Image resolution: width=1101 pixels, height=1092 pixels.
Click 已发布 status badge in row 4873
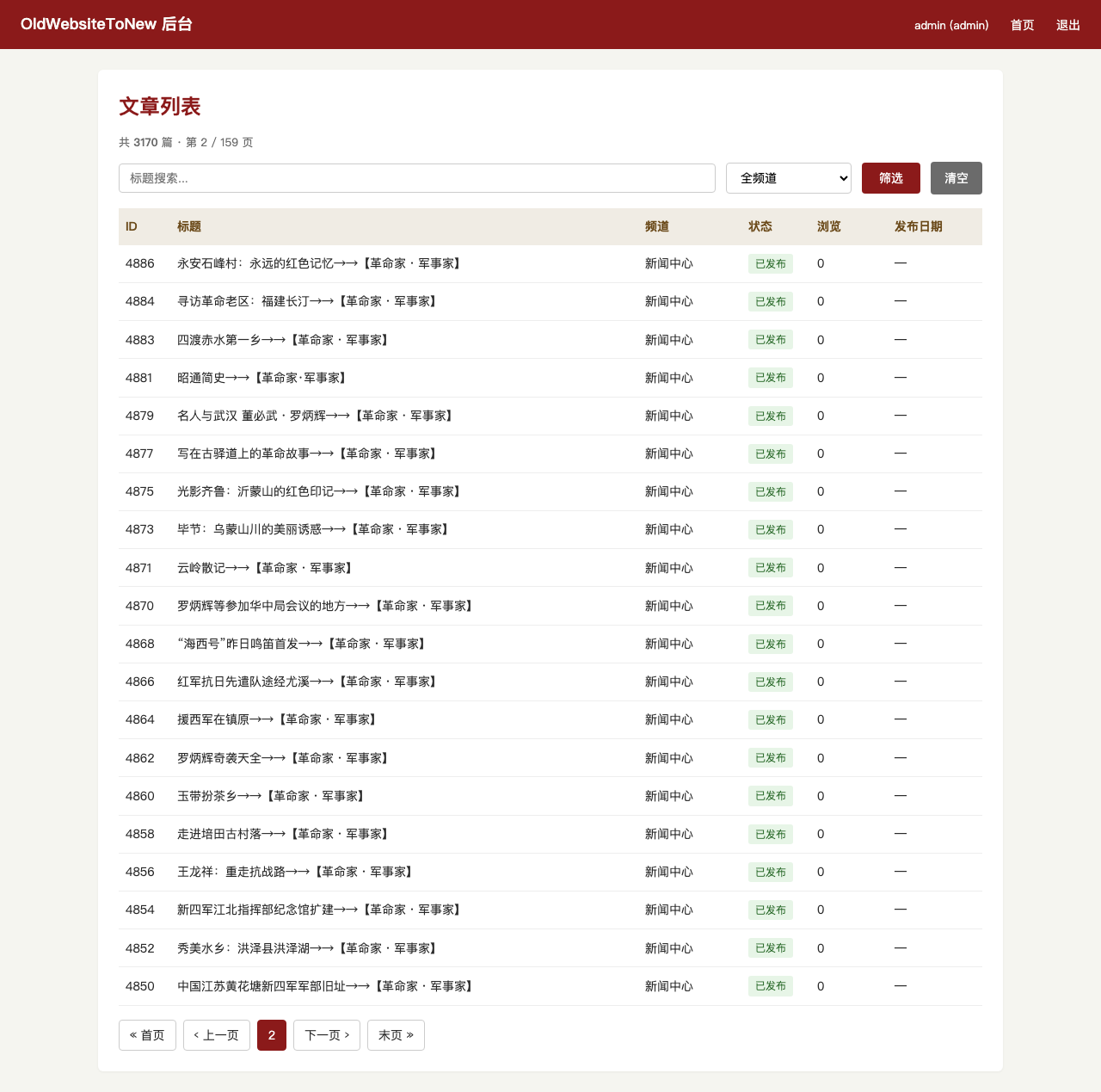tap(771, 529)
